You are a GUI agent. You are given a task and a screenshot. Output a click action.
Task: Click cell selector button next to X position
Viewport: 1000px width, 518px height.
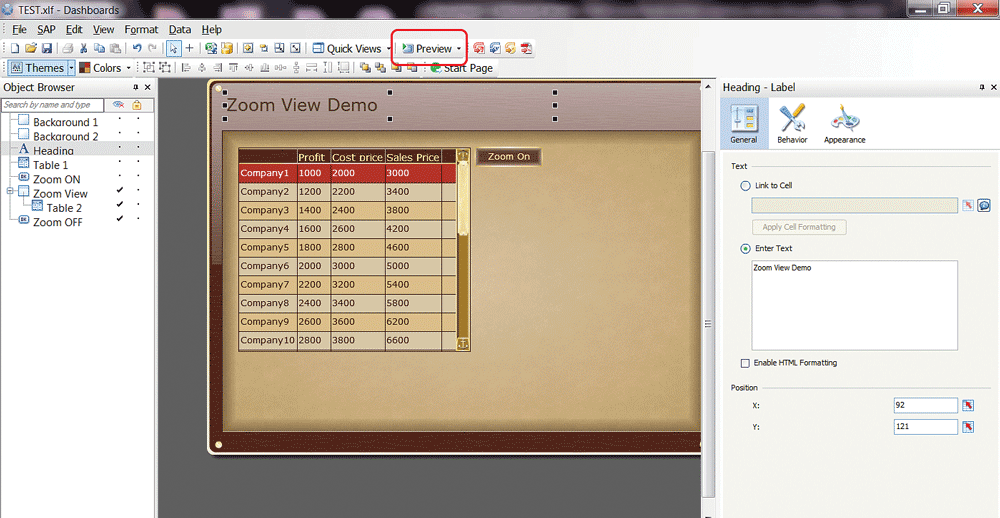click(968, 405)
